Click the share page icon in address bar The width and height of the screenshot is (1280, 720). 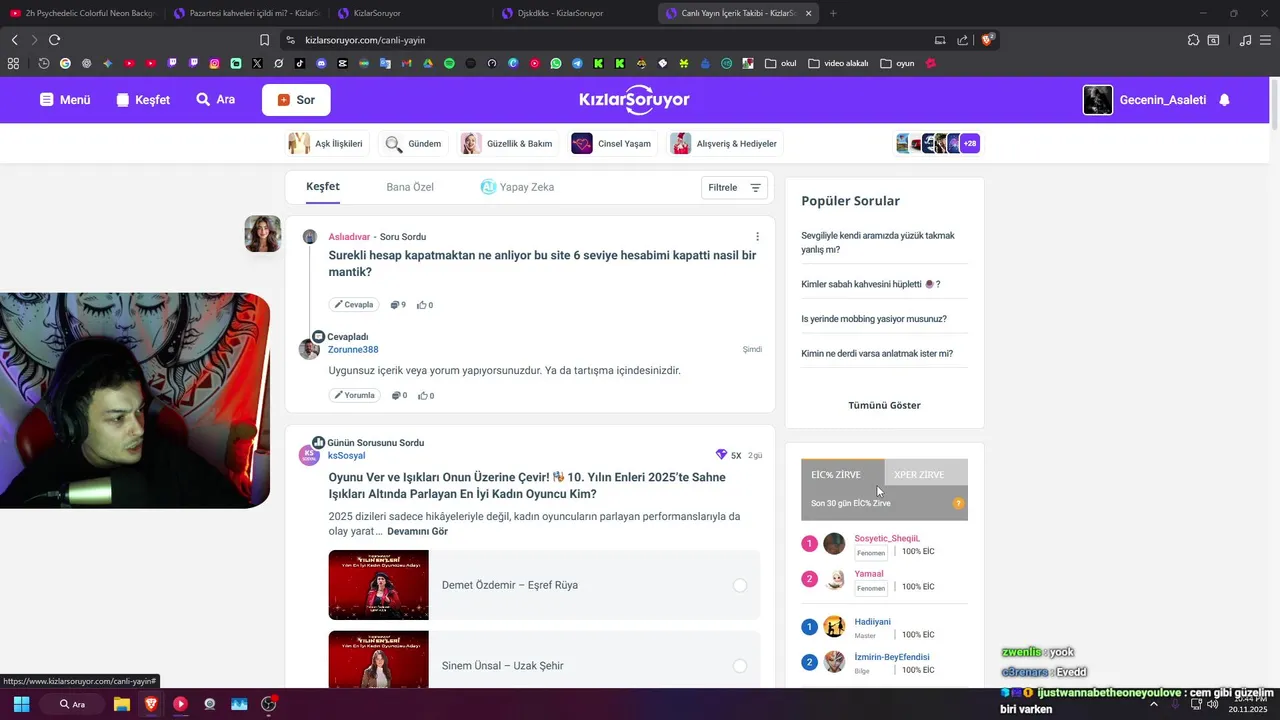pos(962,40)
